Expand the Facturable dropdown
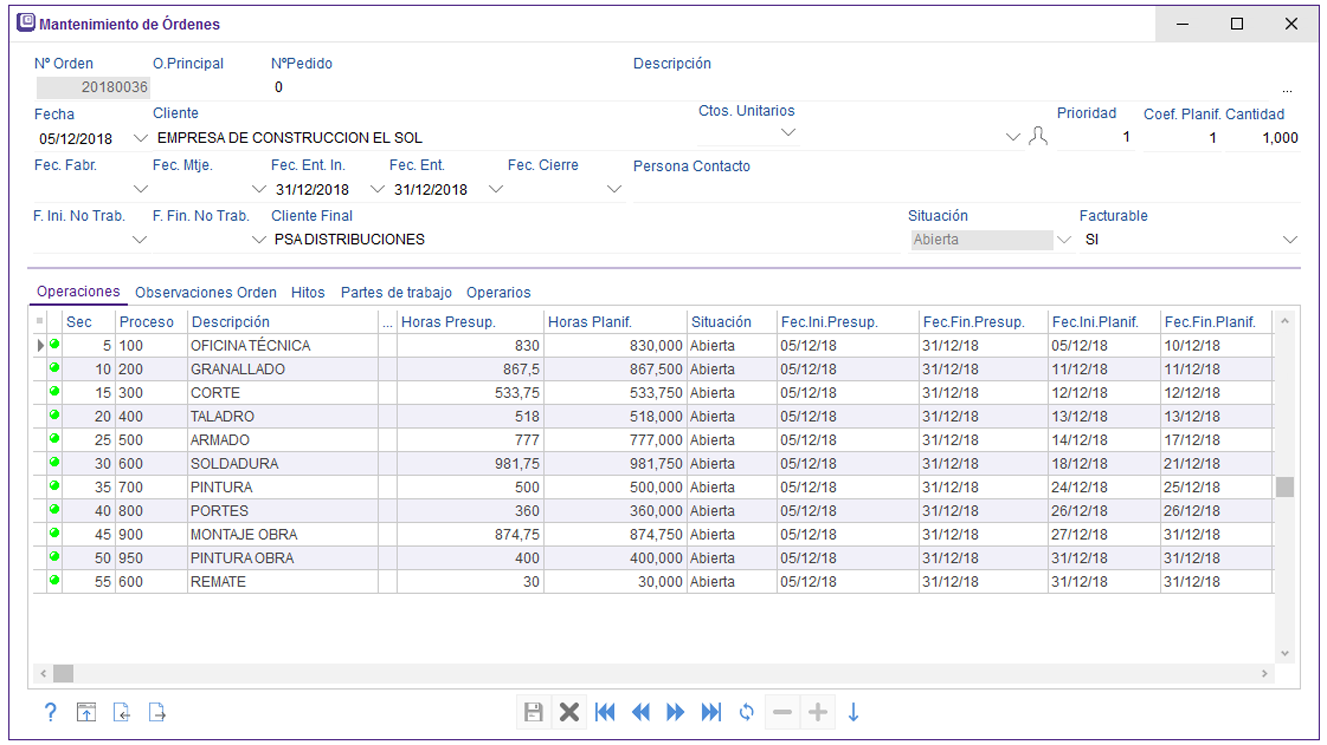1327x745 pixels. click(1289, 240)
